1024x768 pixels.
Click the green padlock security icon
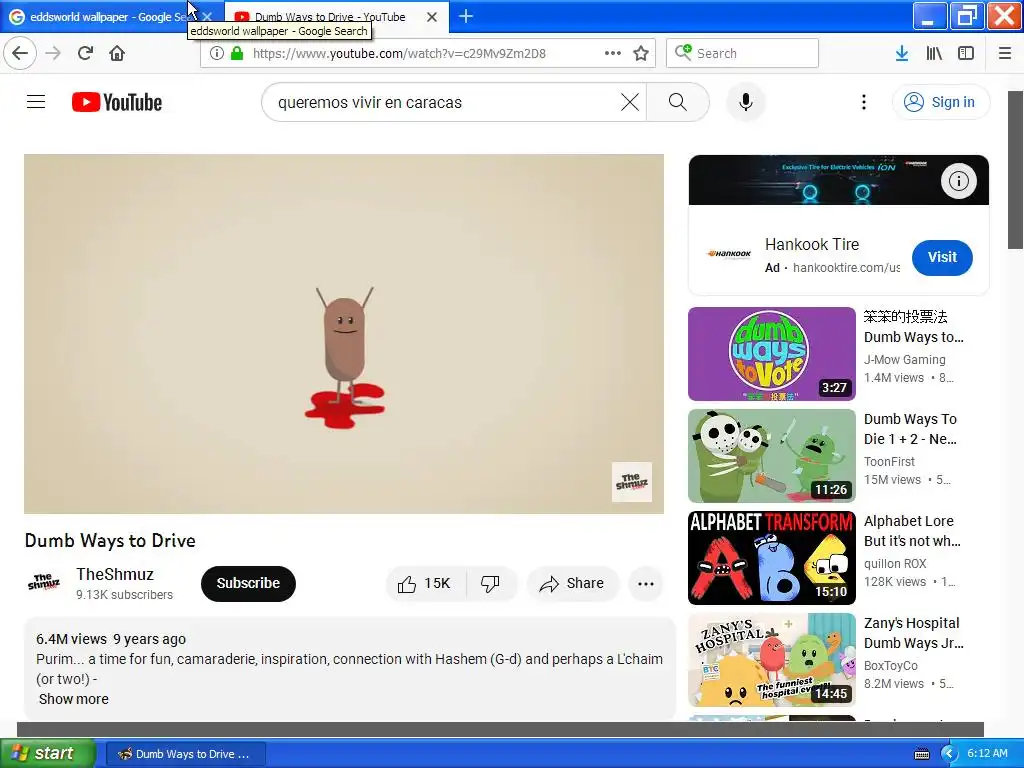click(237, 53)
